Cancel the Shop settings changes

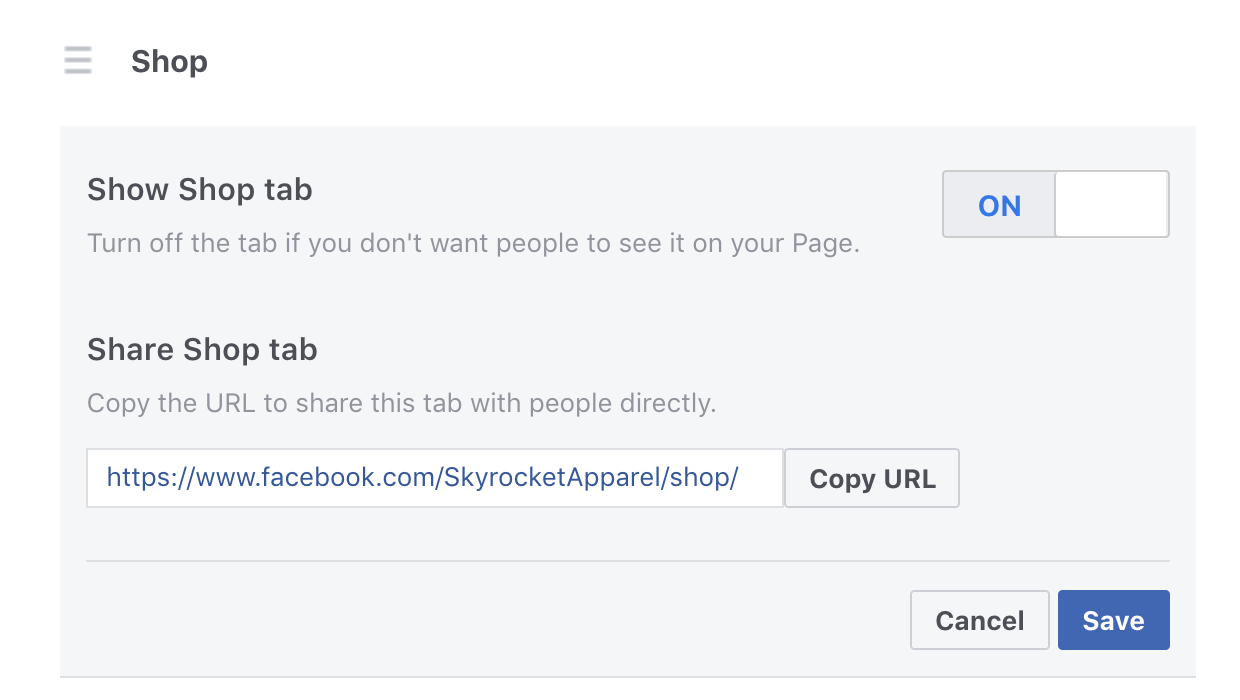pos(979,620)
